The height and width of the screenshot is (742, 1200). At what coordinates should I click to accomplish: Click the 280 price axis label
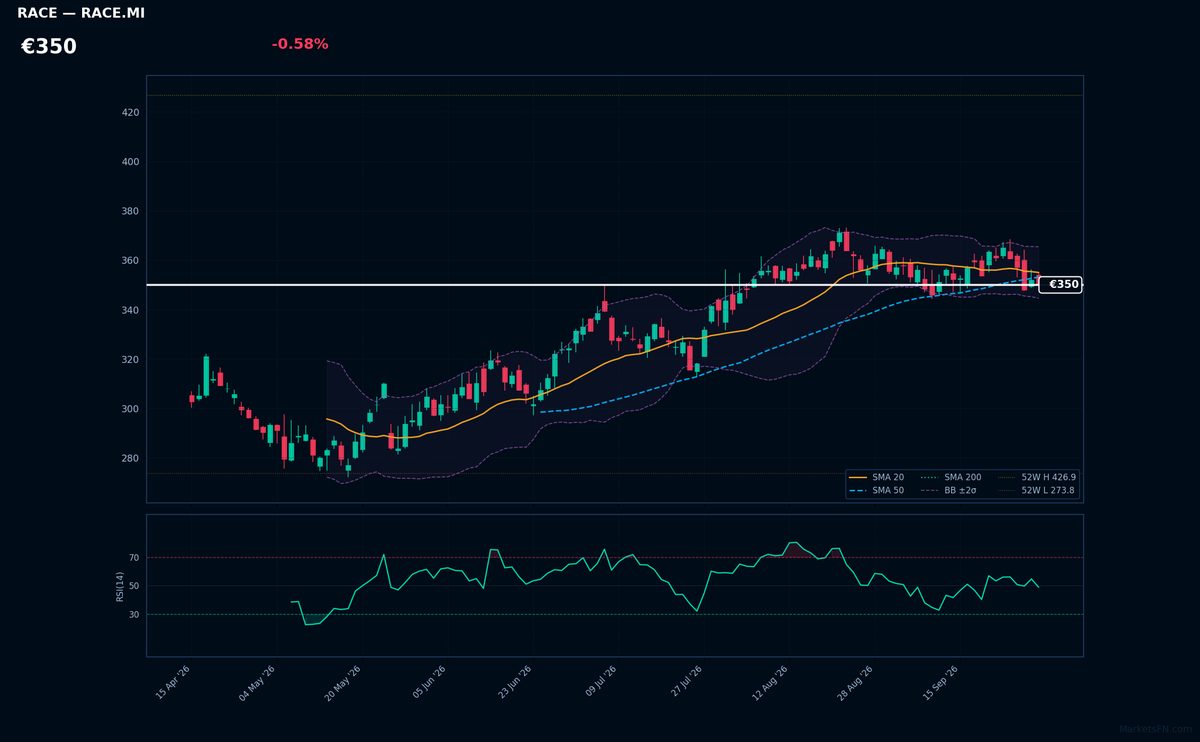point(130,459)
